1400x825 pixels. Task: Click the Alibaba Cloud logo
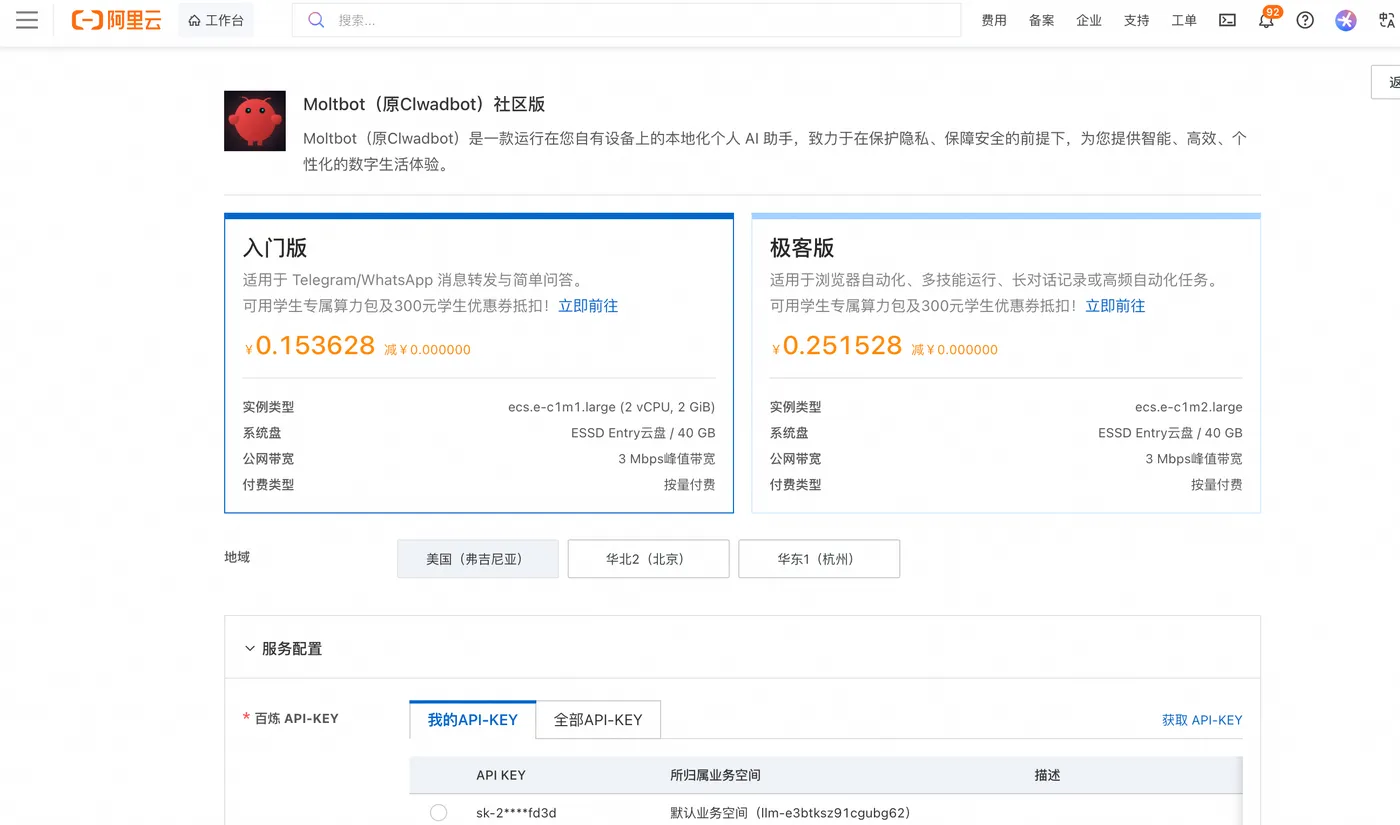pyautogui.click(x=116, y=20)
